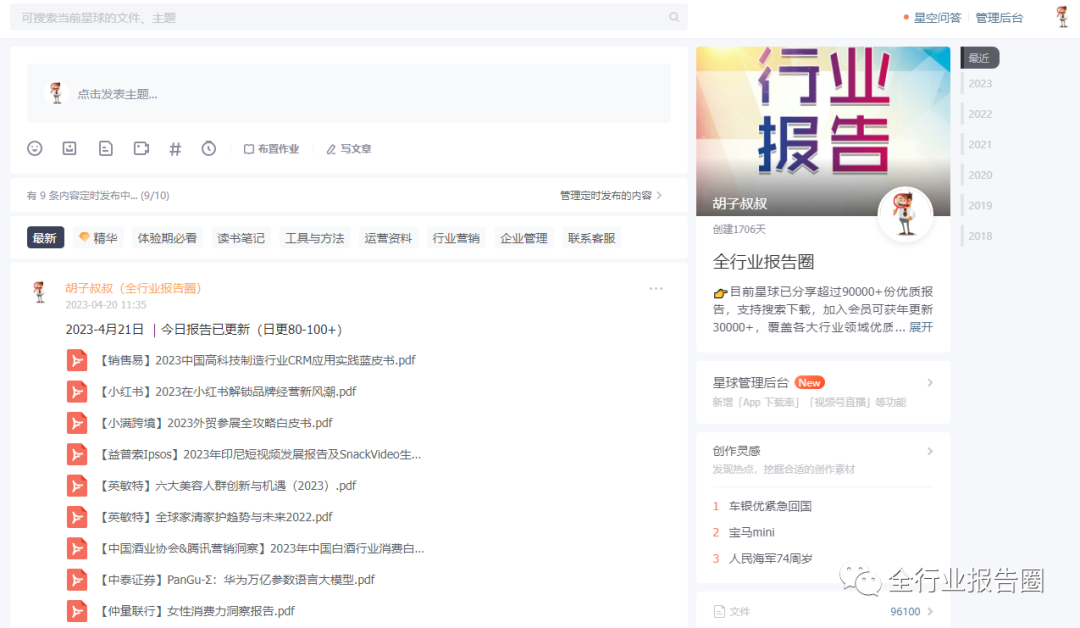The image size is (1080, 628).
Task: Click the post timestamp 2023-04-20 11:35
Action: 106,304
